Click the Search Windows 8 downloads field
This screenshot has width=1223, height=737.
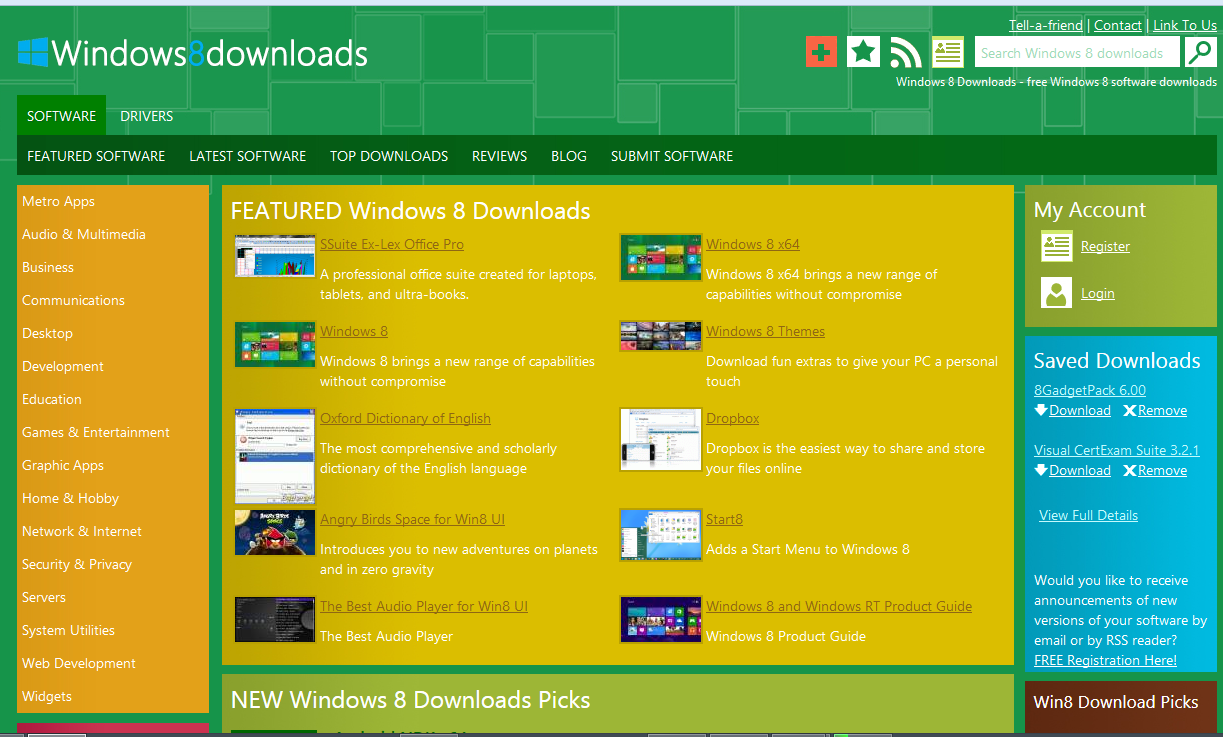(1077, 52)
